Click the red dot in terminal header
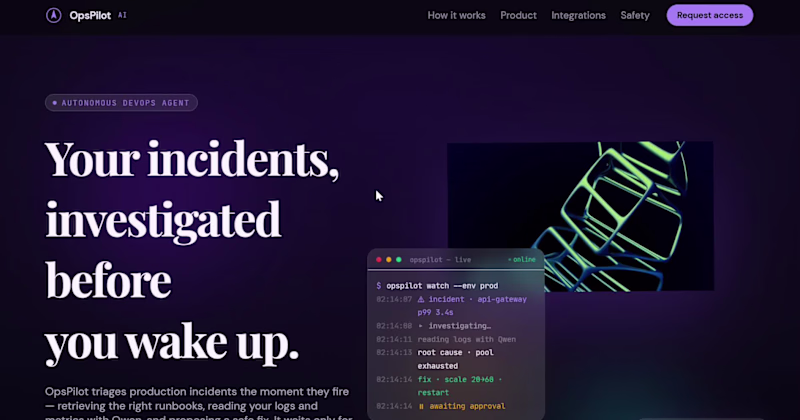This screenshot has width=800, height=420. (x=379, y=260)
